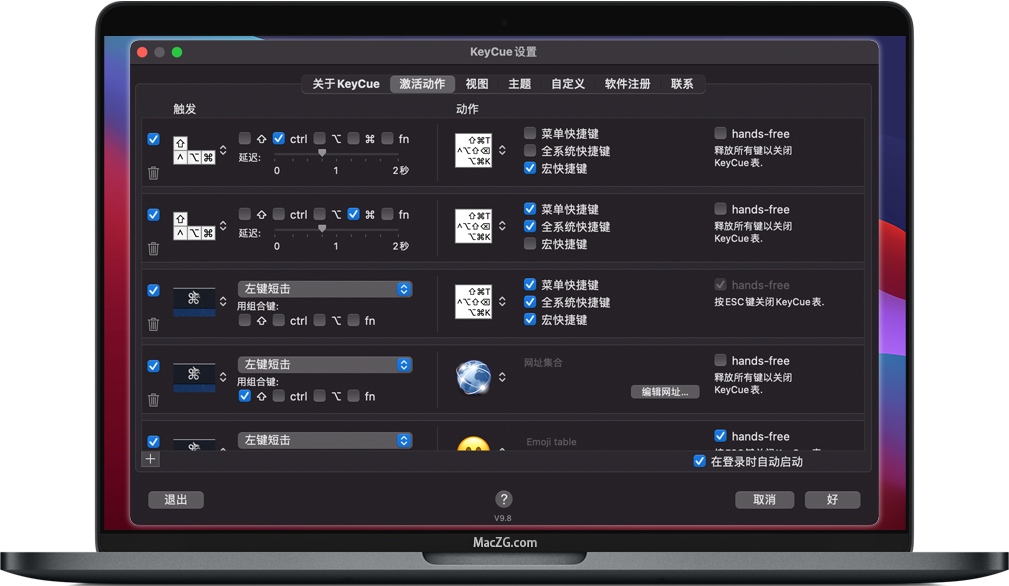Click the 好 button to confirm settings
This screenshot has height=586, width=1009.
[x=833, y=499]
